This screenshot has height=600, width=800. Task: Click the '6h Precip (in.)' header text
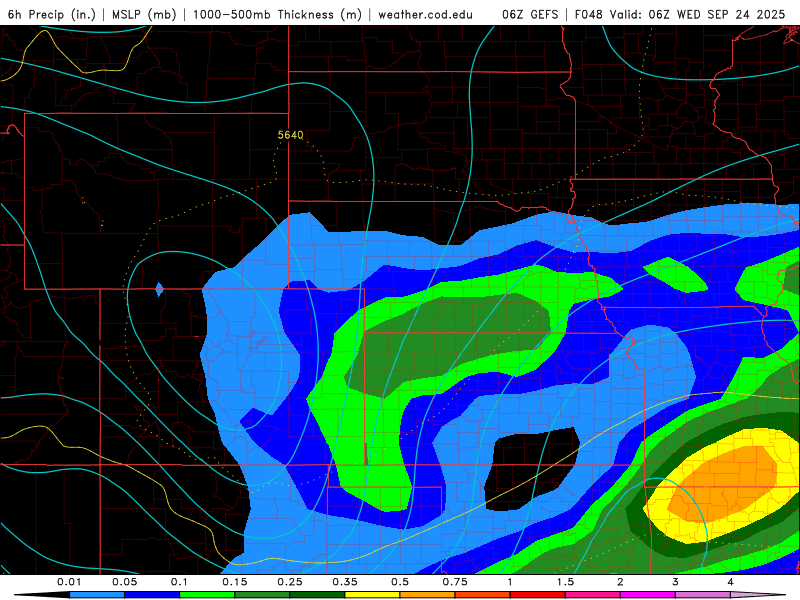(x=52, y=14)
